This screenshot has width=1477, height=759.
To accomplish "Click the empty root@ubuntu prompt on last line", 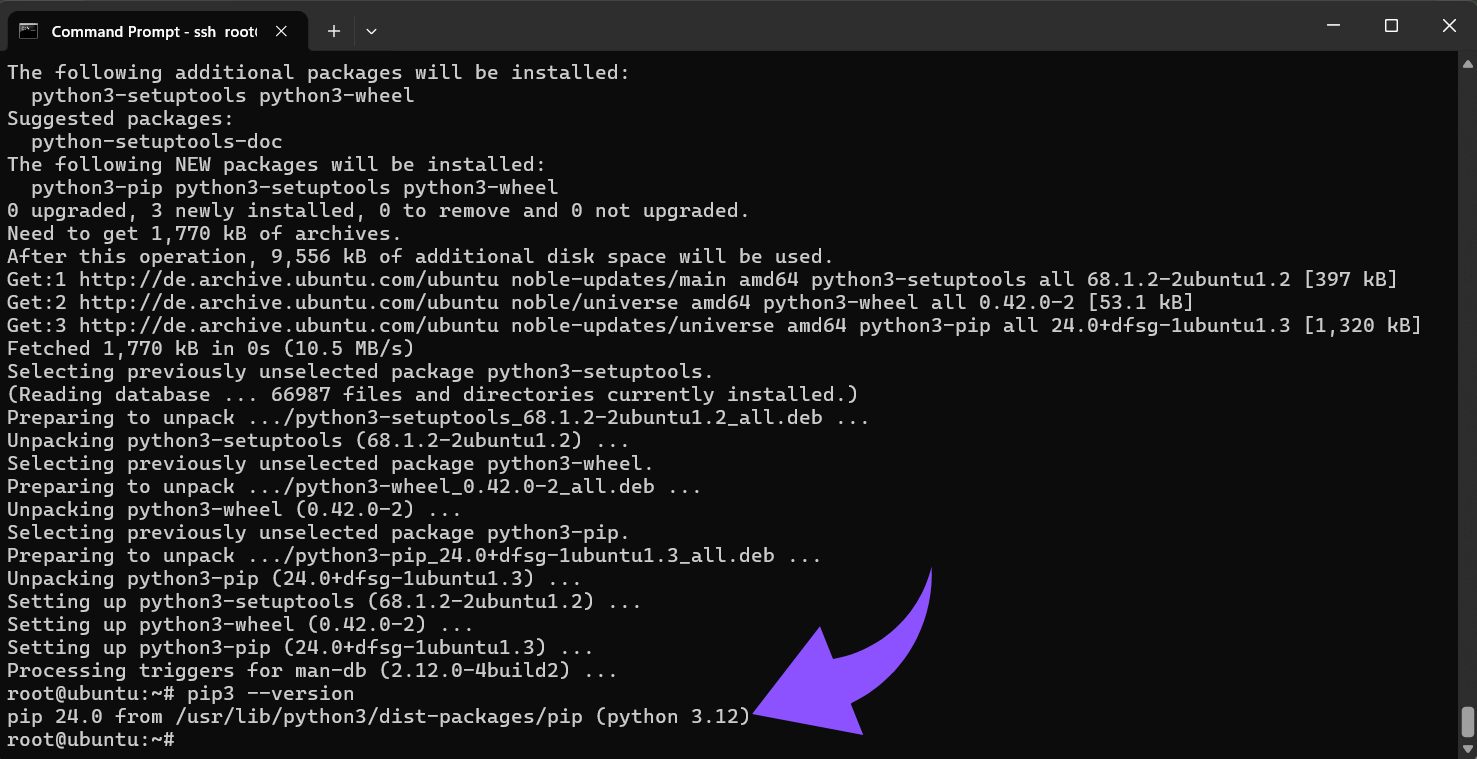I will 91,740.
